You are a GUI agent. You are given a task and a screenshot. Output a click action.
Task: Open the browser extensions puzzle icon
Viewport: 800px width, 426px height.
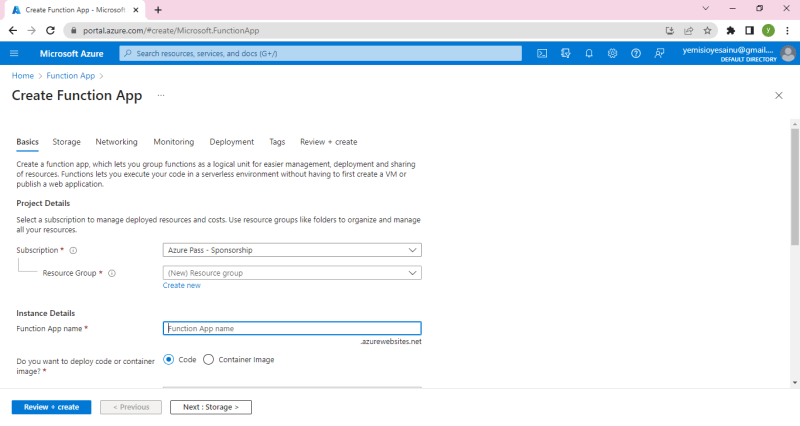(x=731, y=31)
